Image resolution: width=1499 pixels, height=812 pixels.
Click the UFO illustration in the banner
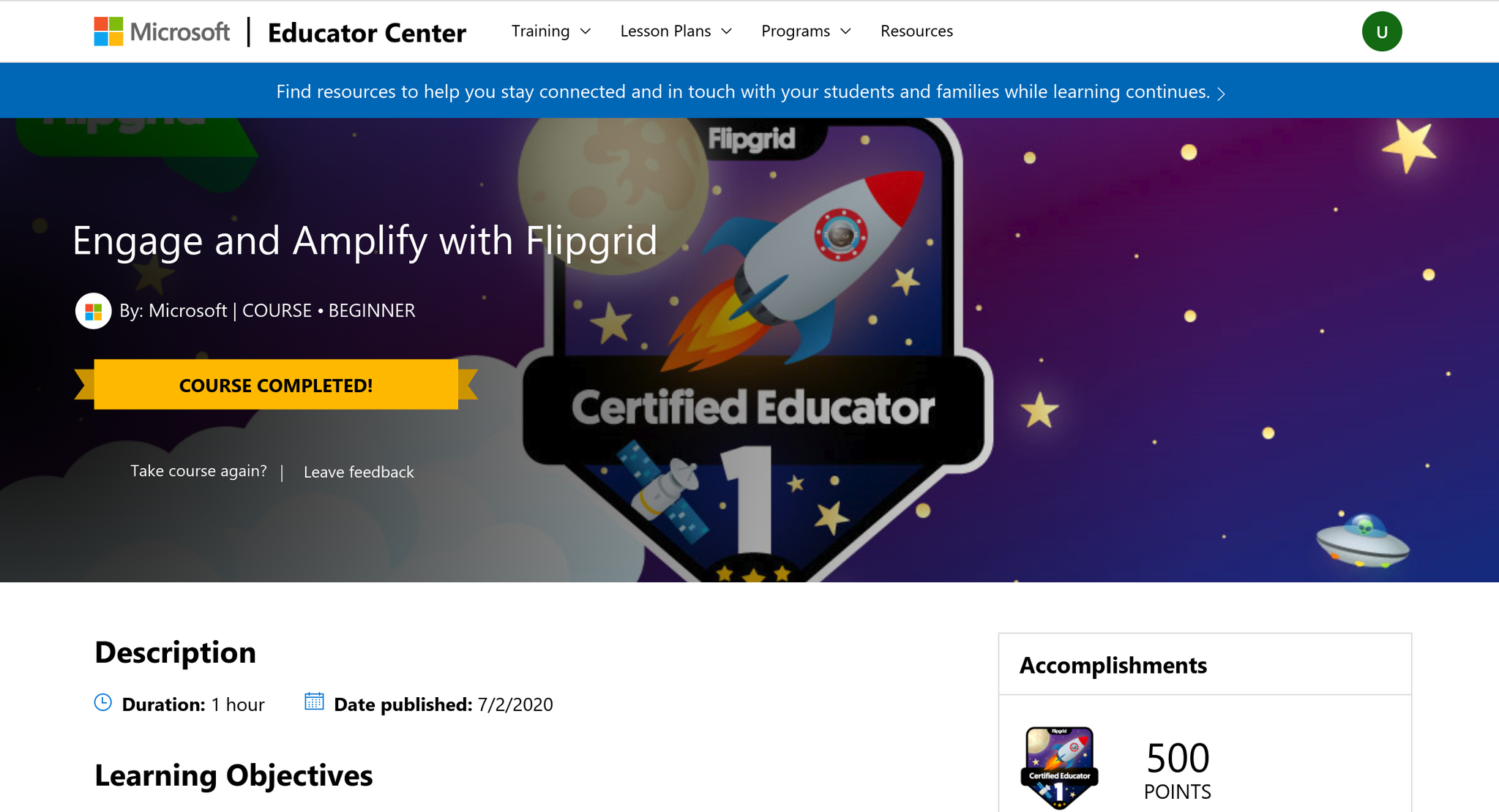(1361, 541)
